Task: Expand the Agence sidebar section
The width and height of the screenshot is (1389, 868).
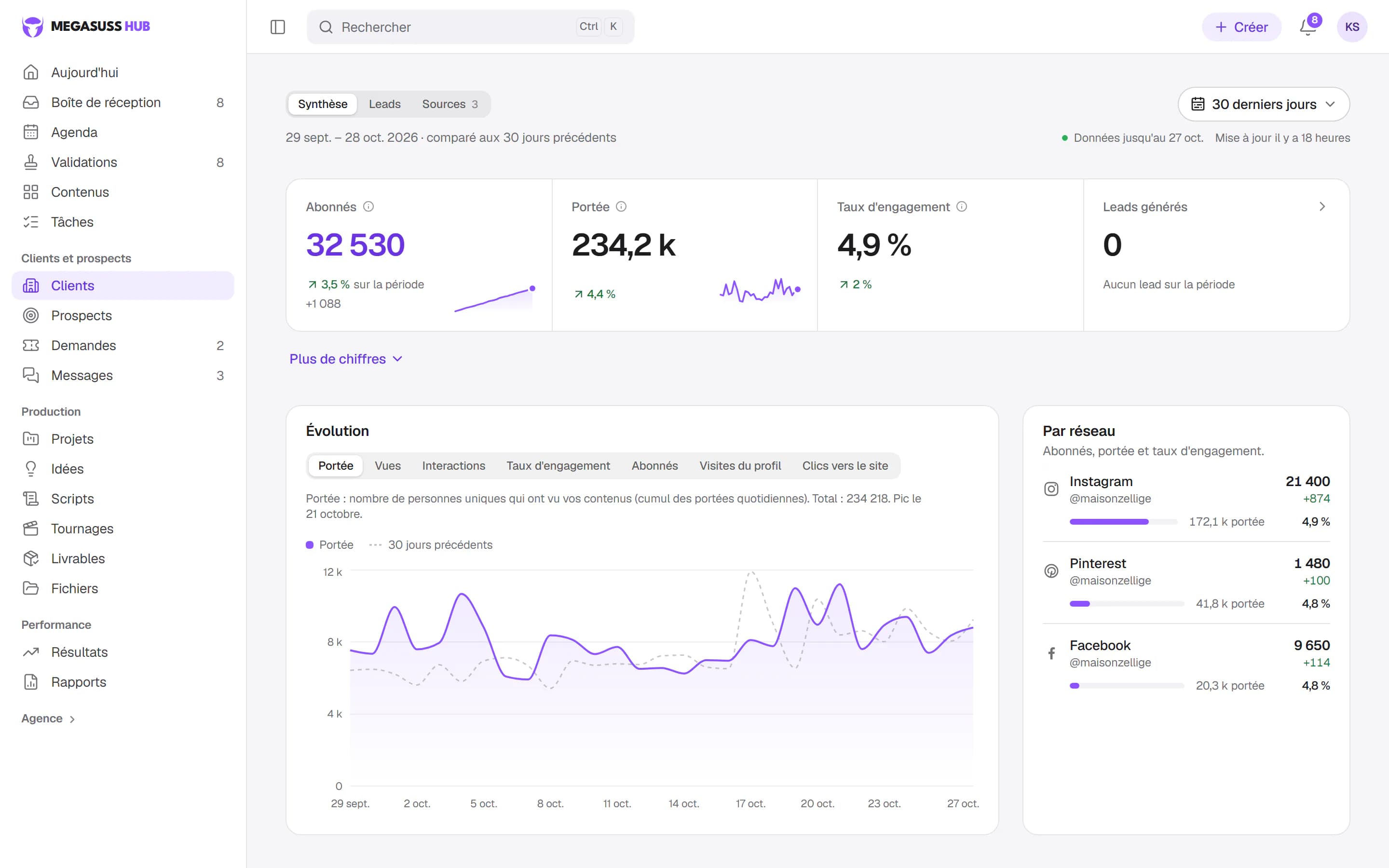Action: pyautogui.click(x=48, y=718)
